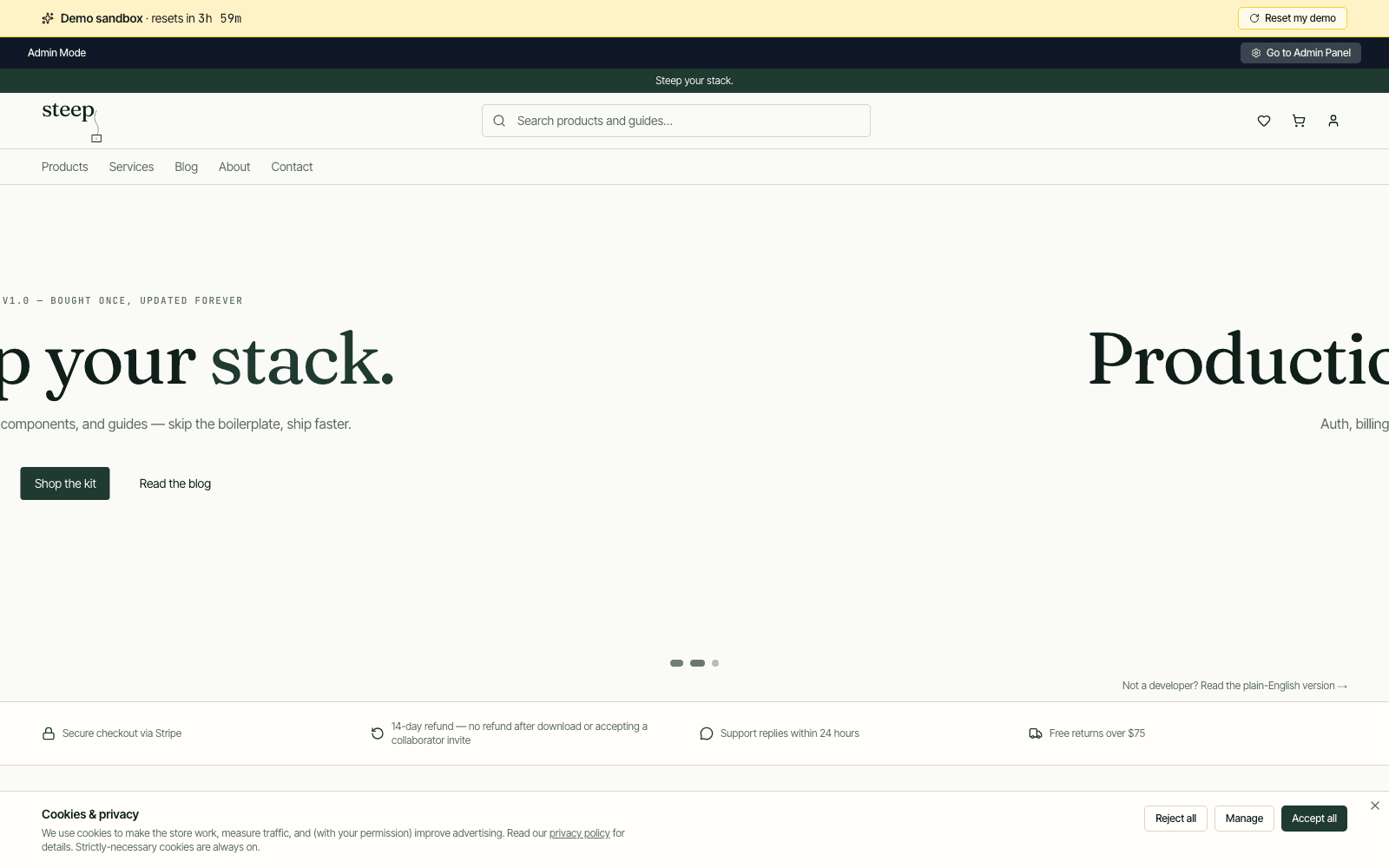Click the 'BOUGHT ONCE, UPDATED FOREVER' tagline
This screenshot has width=1389, height=868.
click(147, 301)
